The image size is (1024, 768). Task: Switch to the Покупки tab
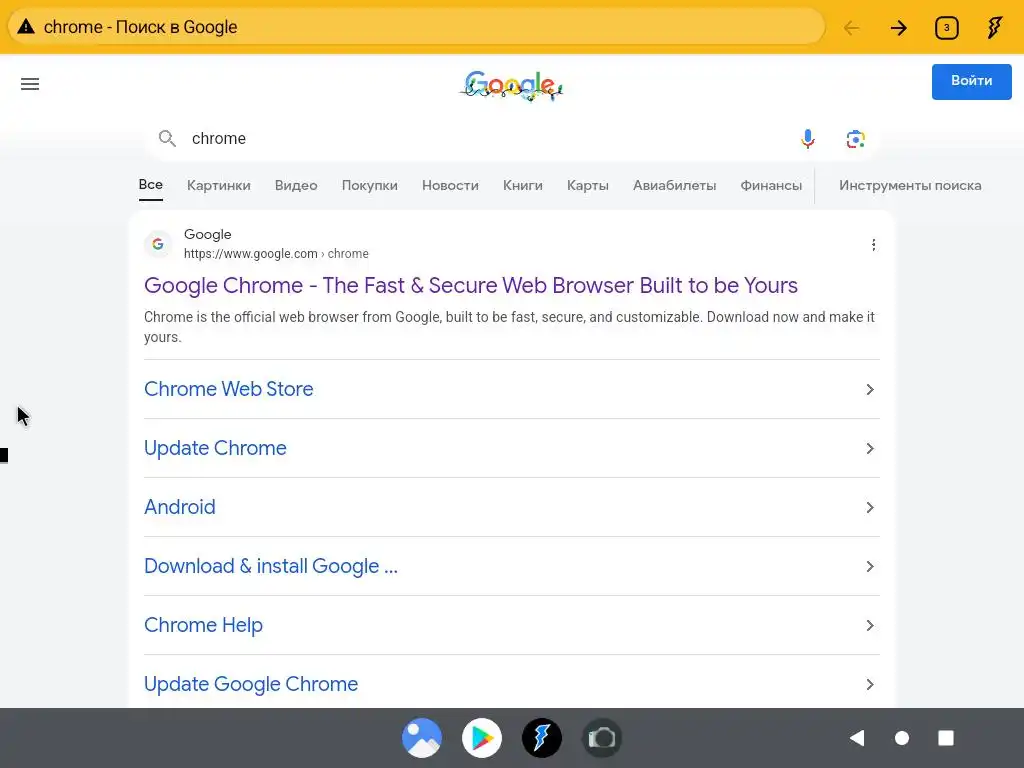370,185
